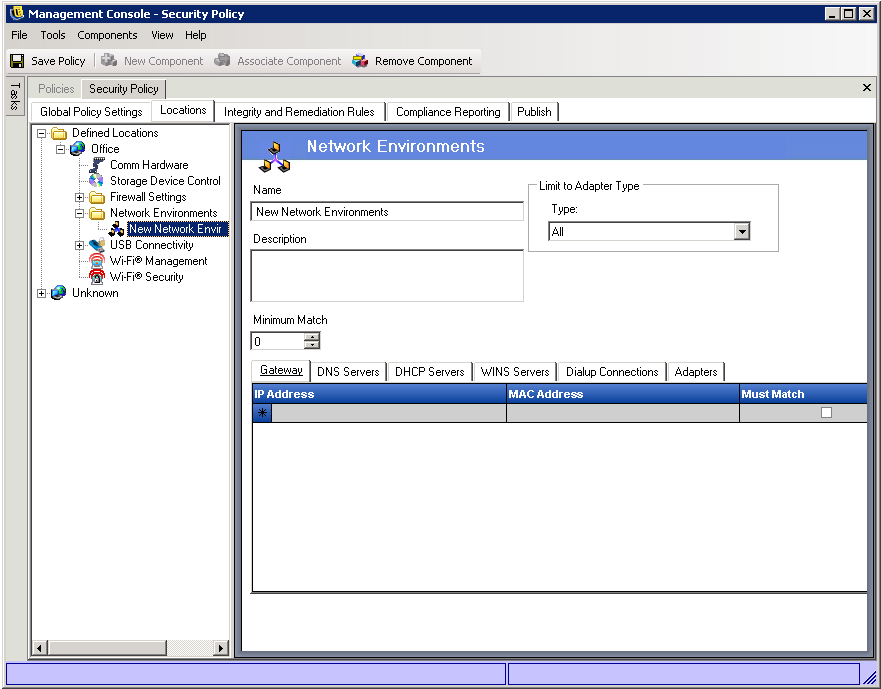
Task: Open the Compliance Reporting tab
Action: tap(447, 112)
